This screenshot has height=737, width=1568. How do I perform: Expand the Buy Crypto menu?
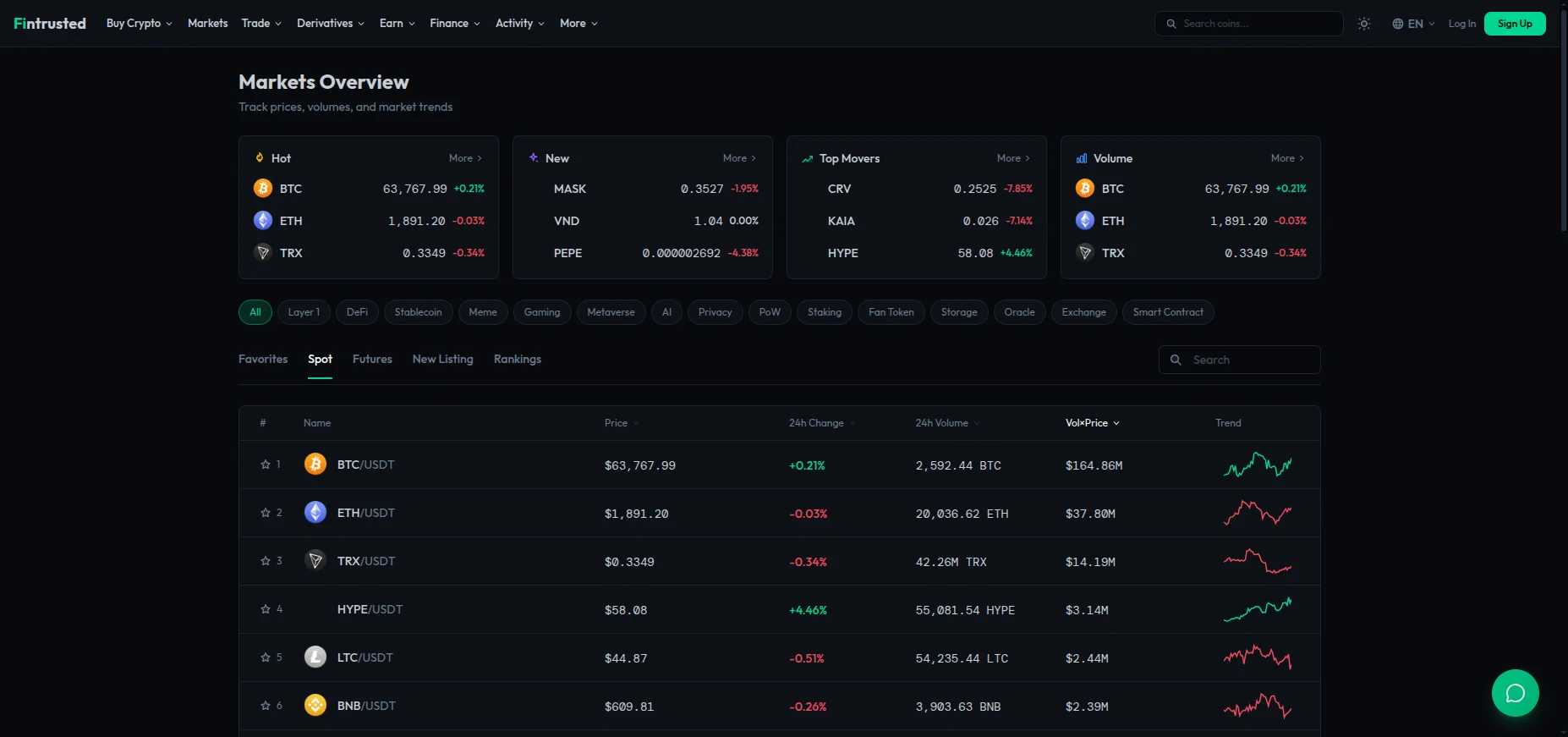coord(140,24)
